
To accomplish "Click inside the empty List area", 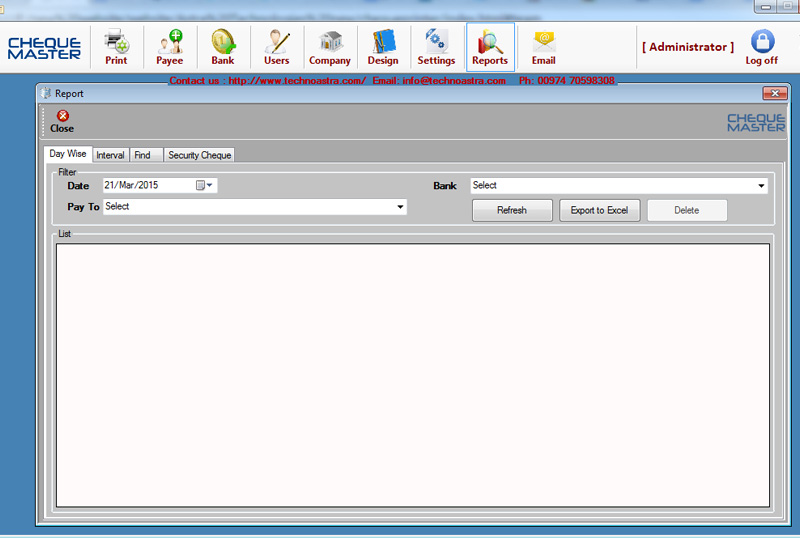I will coord(413,375).
